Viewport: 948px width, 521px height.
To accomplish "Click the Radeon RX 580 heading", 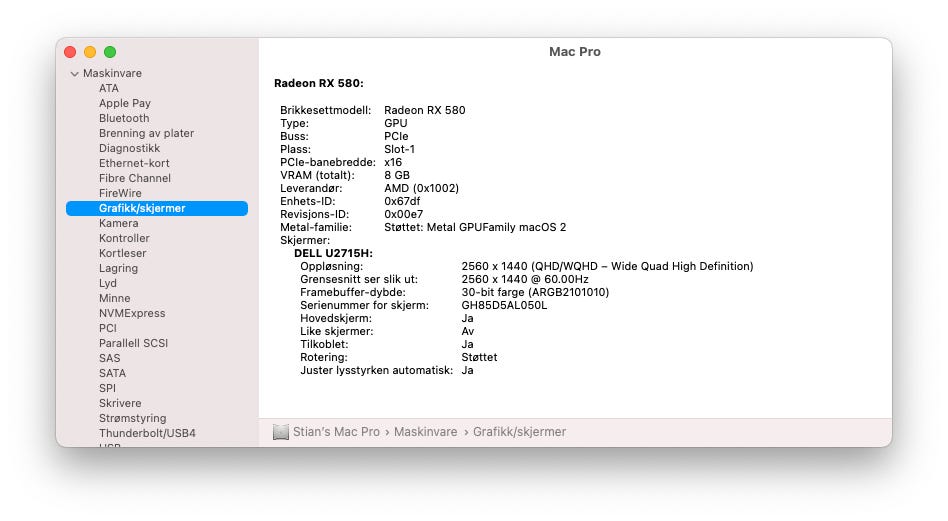I will [319, 83].
